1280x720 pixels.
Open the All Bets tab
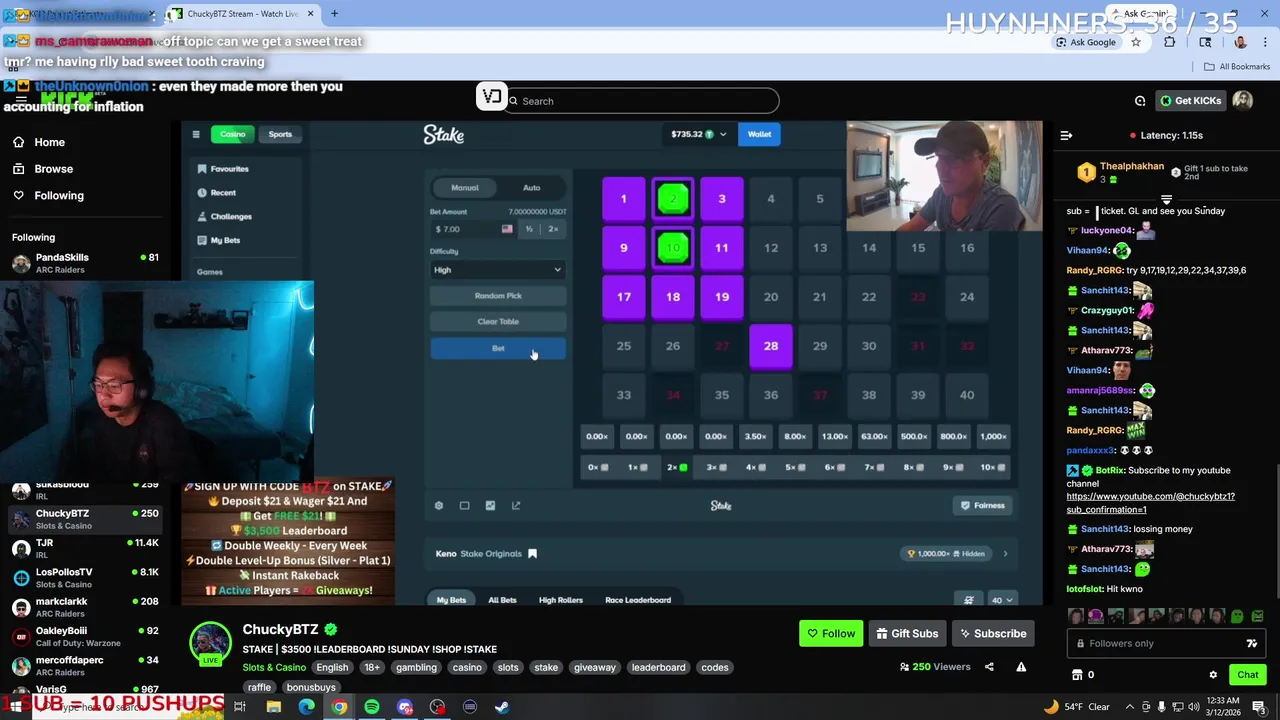click(502, 600)
